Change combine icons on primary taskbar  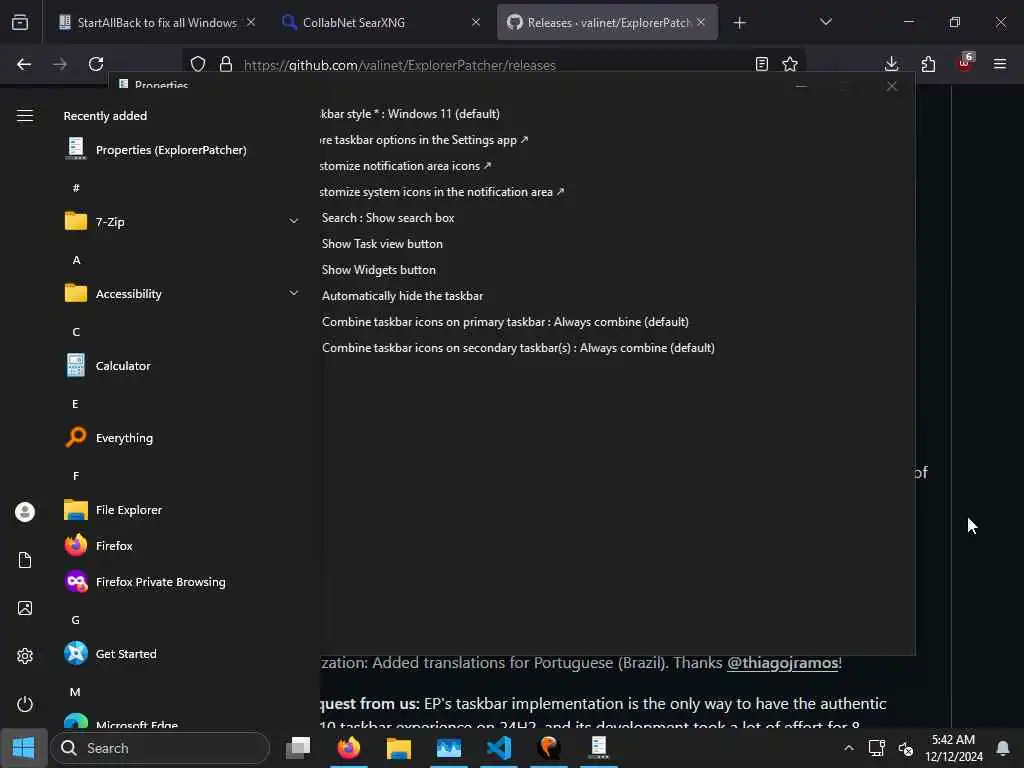click(x=505, y=322)
